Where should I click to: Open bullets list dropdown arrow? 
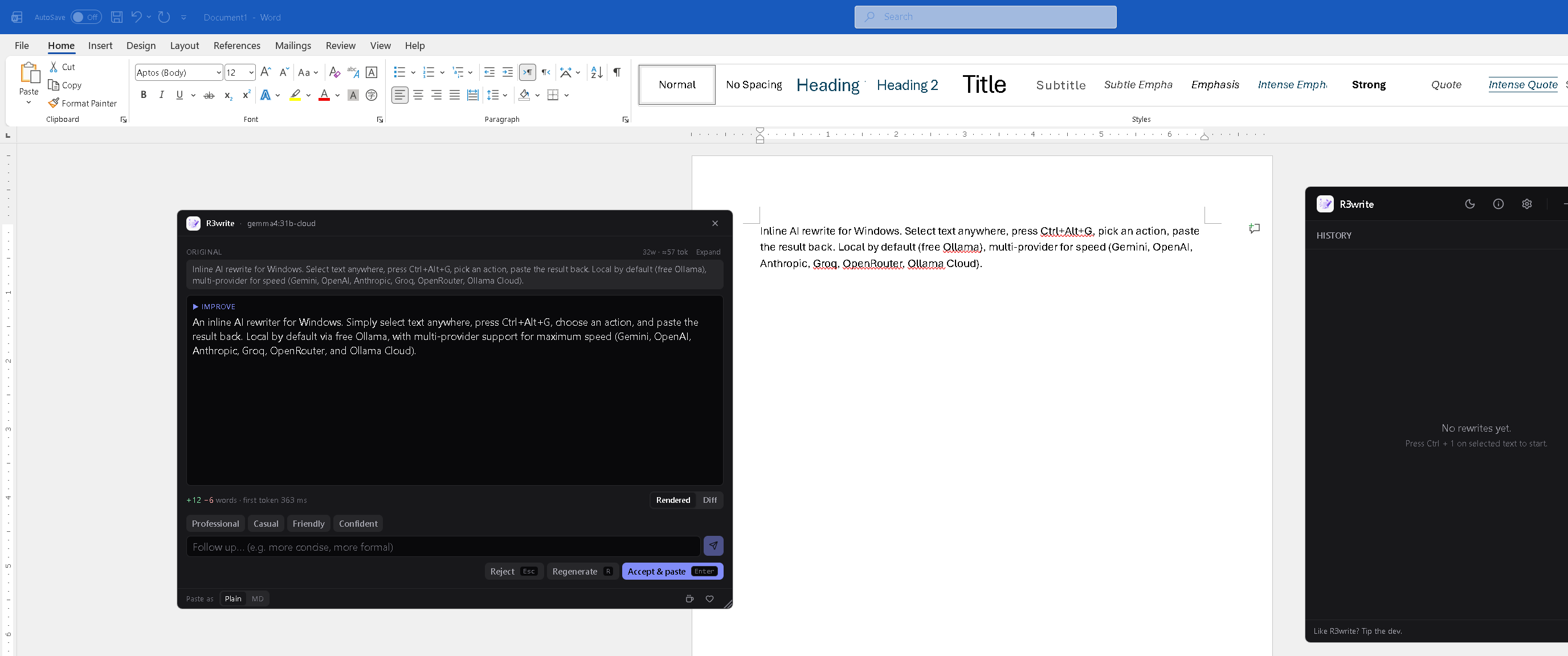click(x=413, y=72)
